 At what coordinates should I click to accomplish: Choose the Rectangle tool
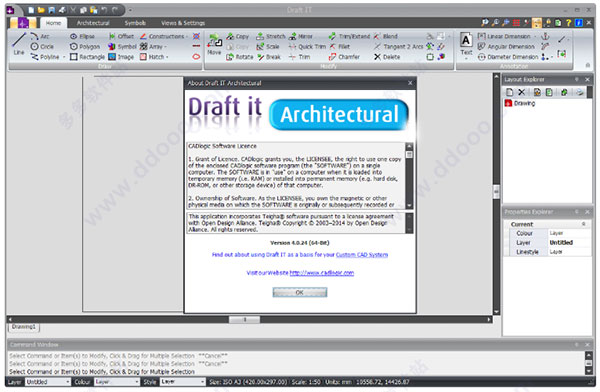click(x=87, y=57)
